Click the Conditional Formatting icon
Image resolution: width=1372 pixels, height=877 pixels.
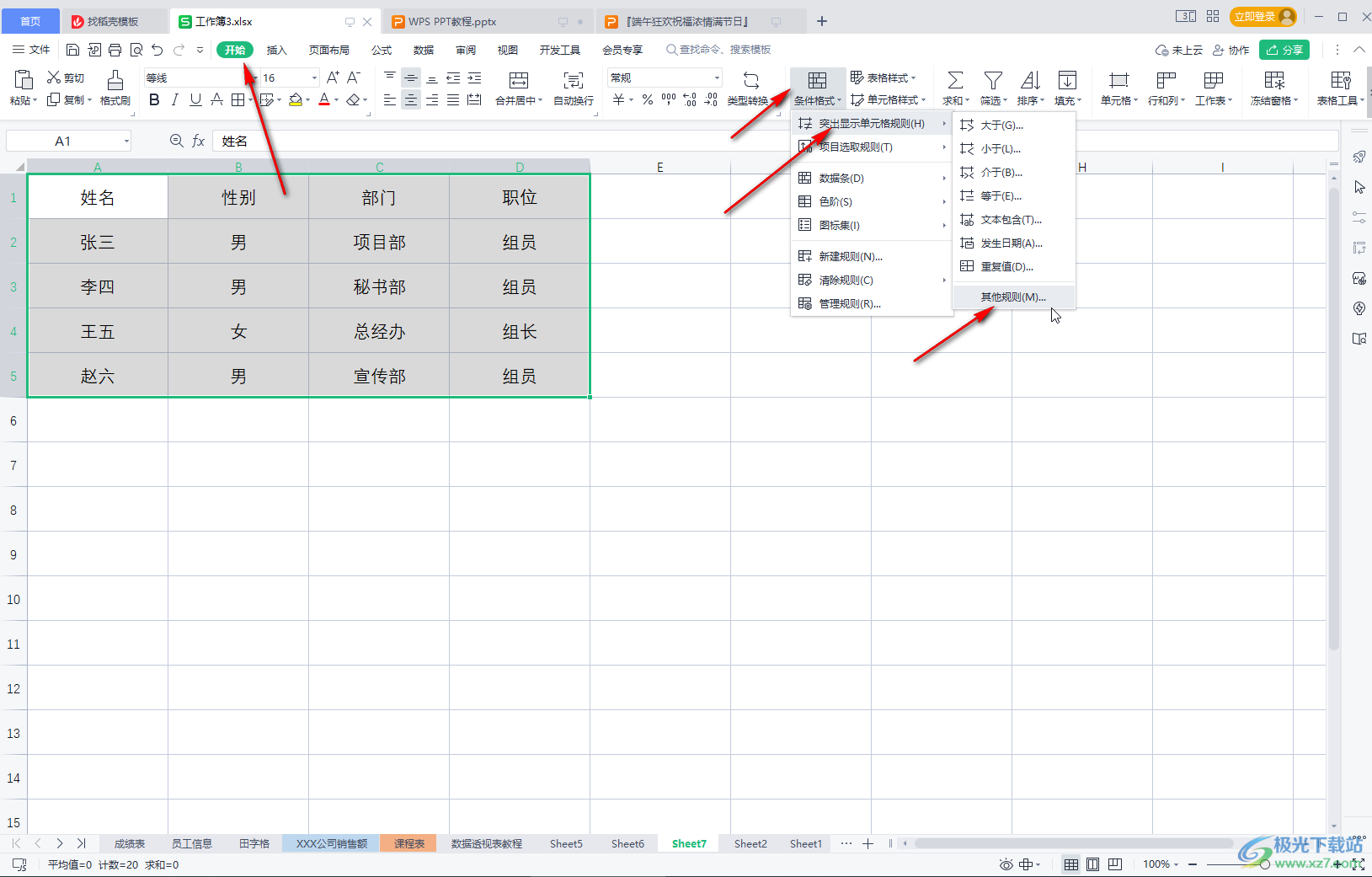point(817,80)
